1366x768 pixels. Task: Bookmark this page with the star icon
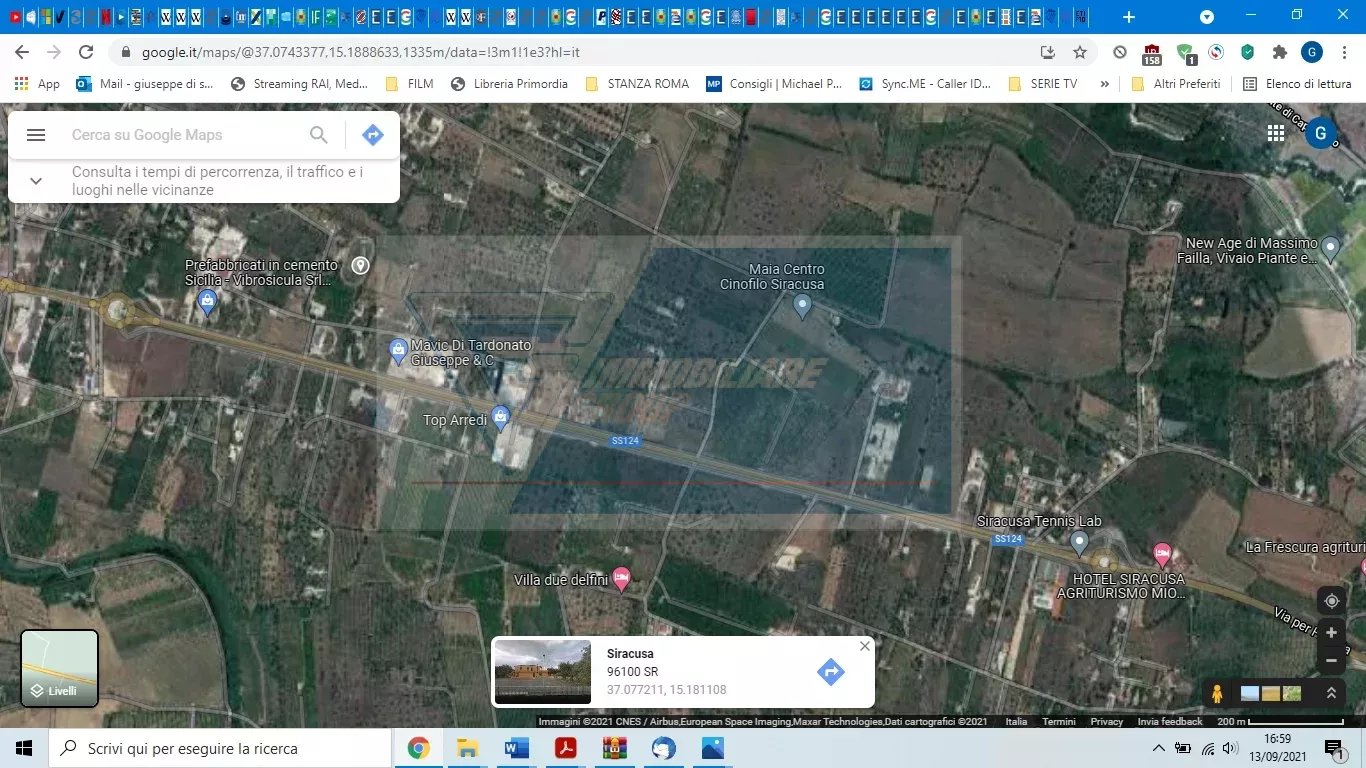coord(1080,52)
